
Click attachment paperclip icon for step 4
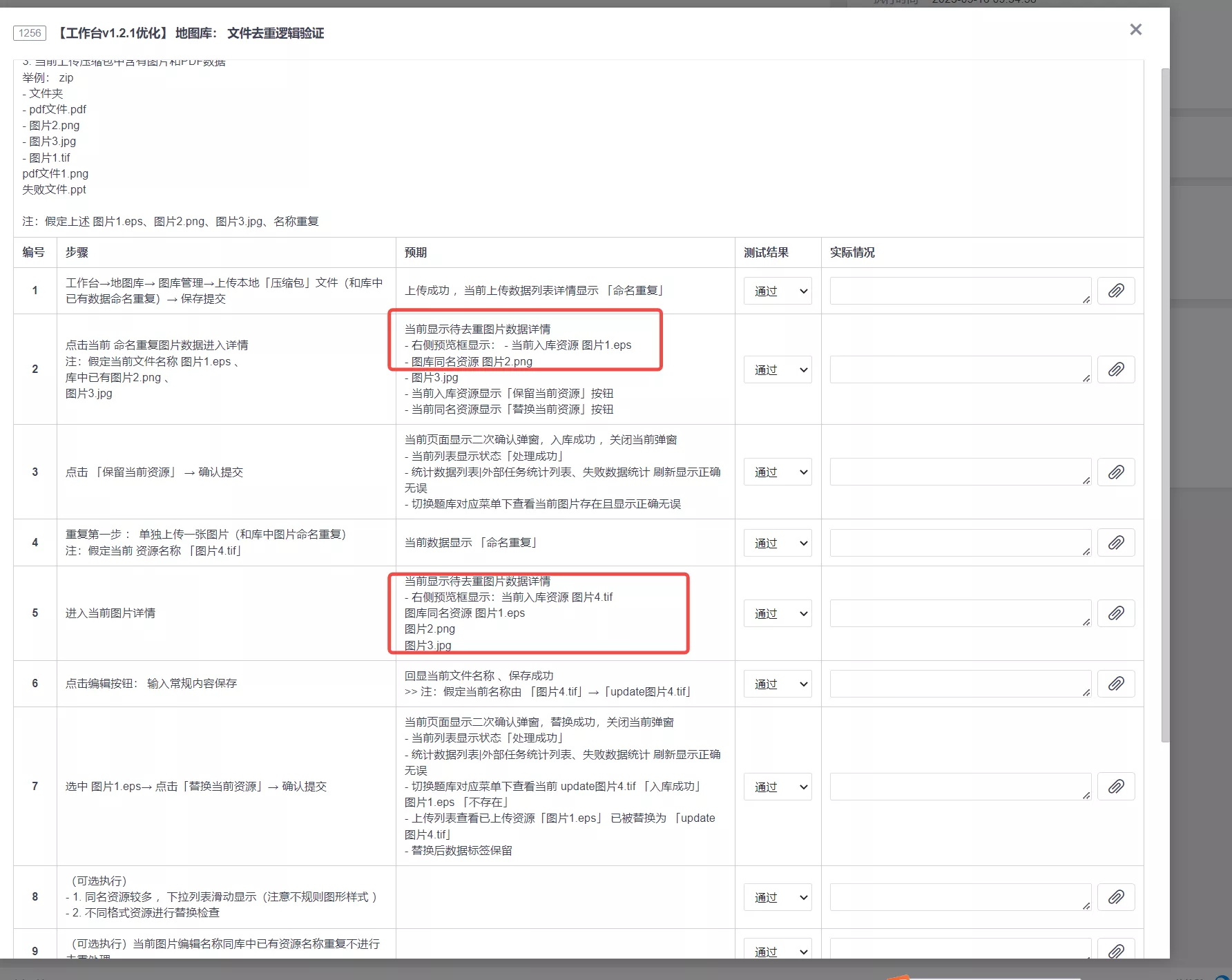coord(1116,543)
